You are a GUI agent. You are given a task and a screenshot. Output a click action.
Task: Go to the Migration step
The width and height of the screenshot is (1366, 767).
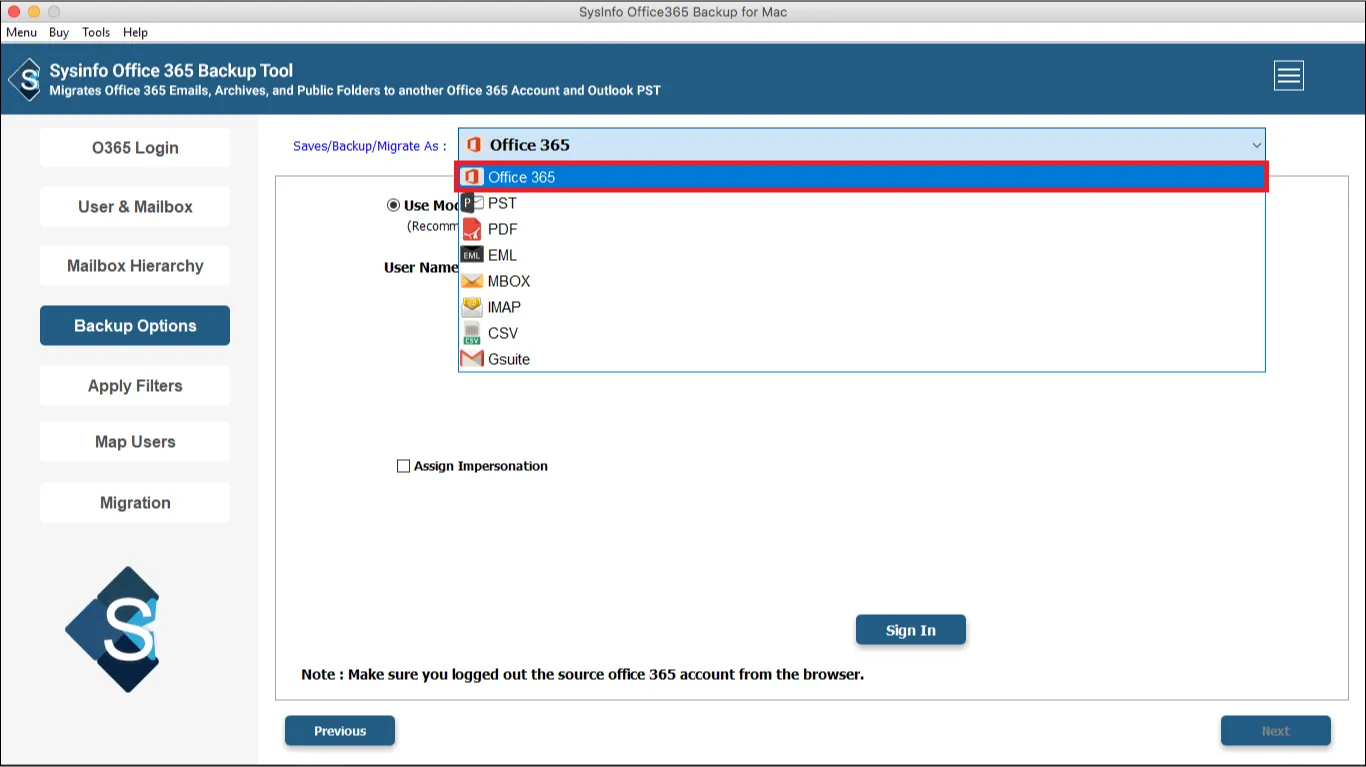[x=135, y=503]
